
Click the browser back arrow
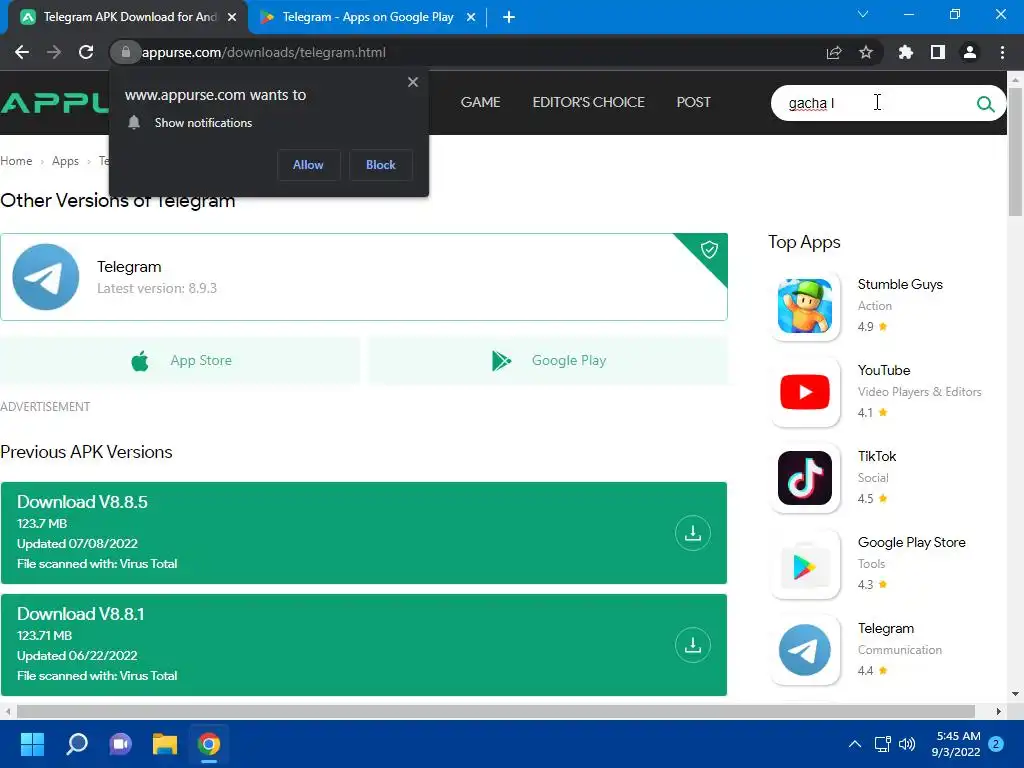tap(22, 52)
